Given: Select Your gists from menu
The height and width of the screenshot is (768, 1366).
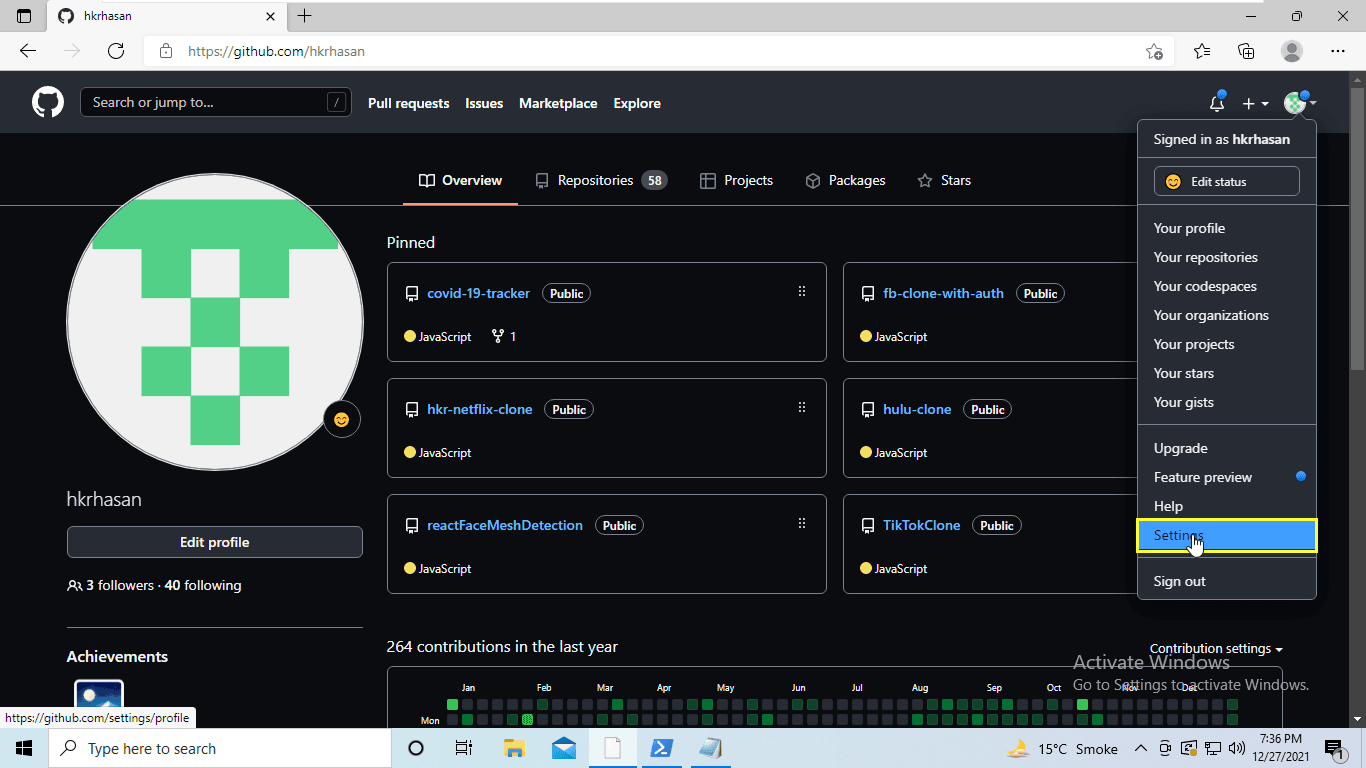Looking at the screenshot, I should [1227, 402].
